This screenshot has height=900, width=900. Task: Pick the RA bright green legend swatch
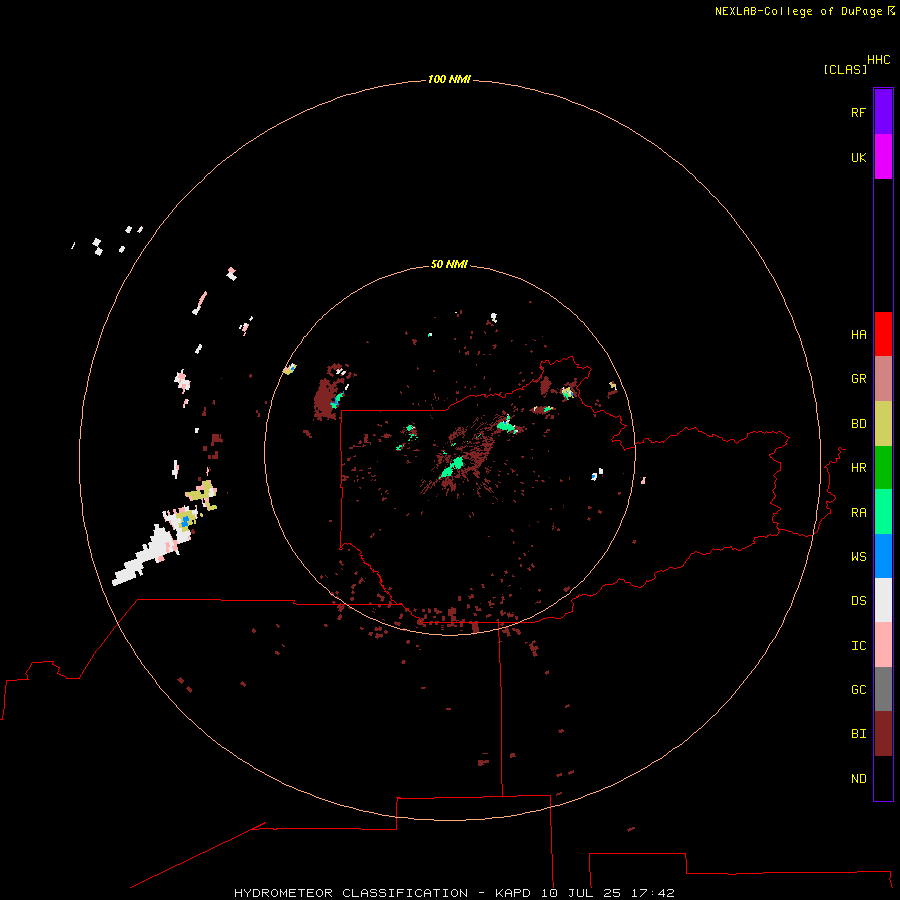click(883, 512)
